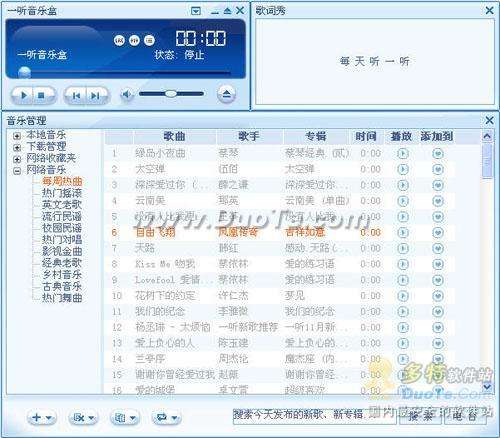Expand the 下载管理 tree node
The image size is (500, 438).
point(17,147)
